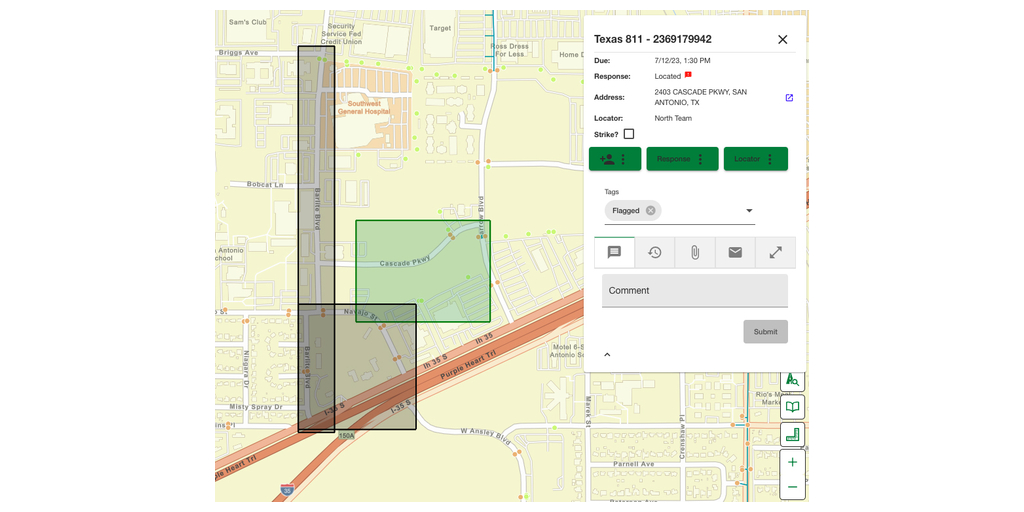Collapse the ticket panel with chevron
Screen dimensions: 1024x512
click(607, 355)
